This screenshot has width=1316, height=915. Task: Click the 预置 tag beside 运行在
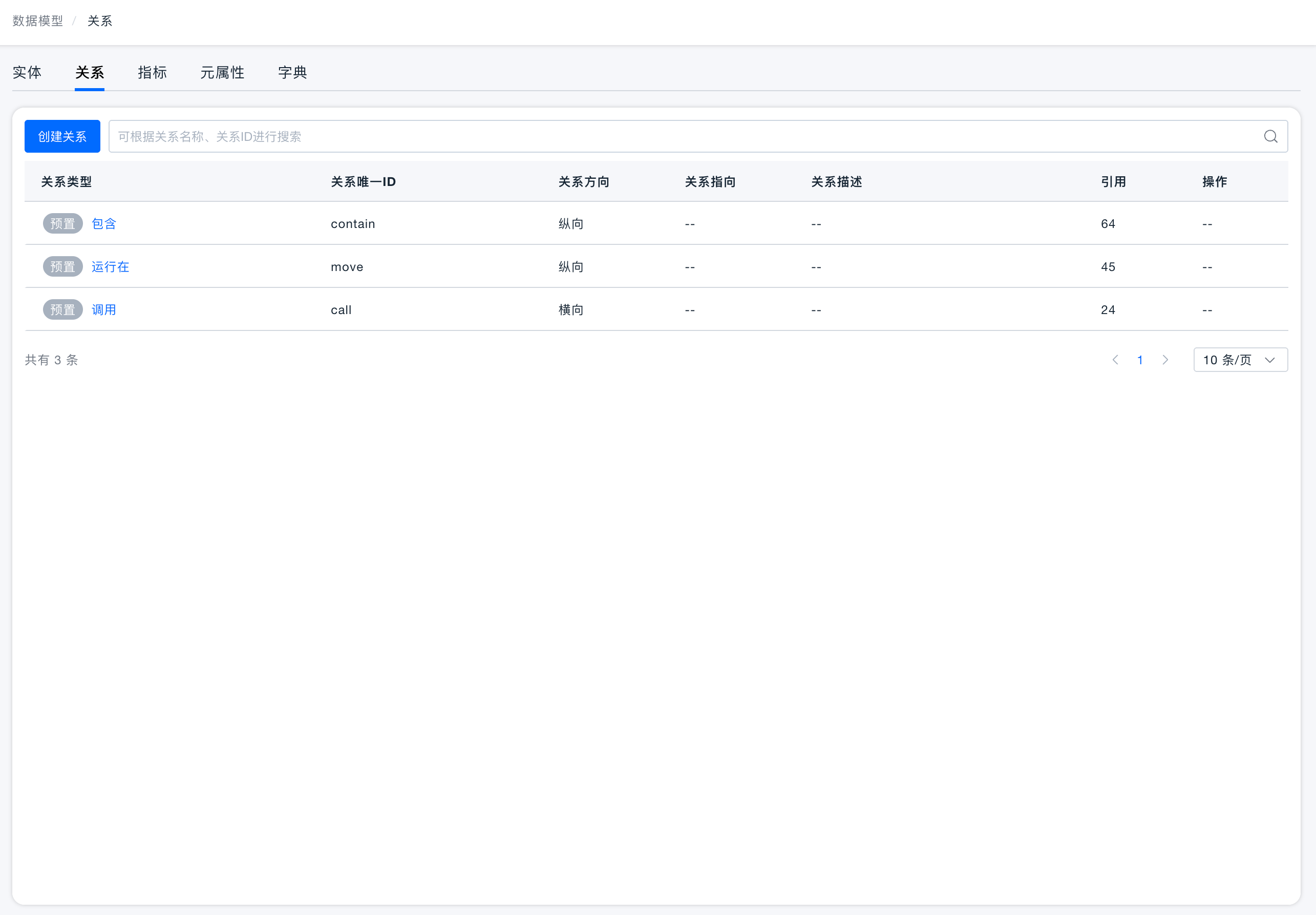[63, 266]
